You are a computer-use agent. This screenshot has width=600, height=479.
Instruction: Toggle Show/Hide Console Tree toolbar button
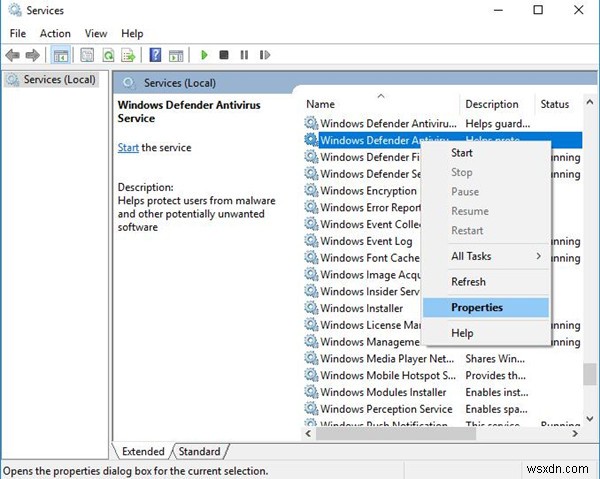(x=61, y=55)
